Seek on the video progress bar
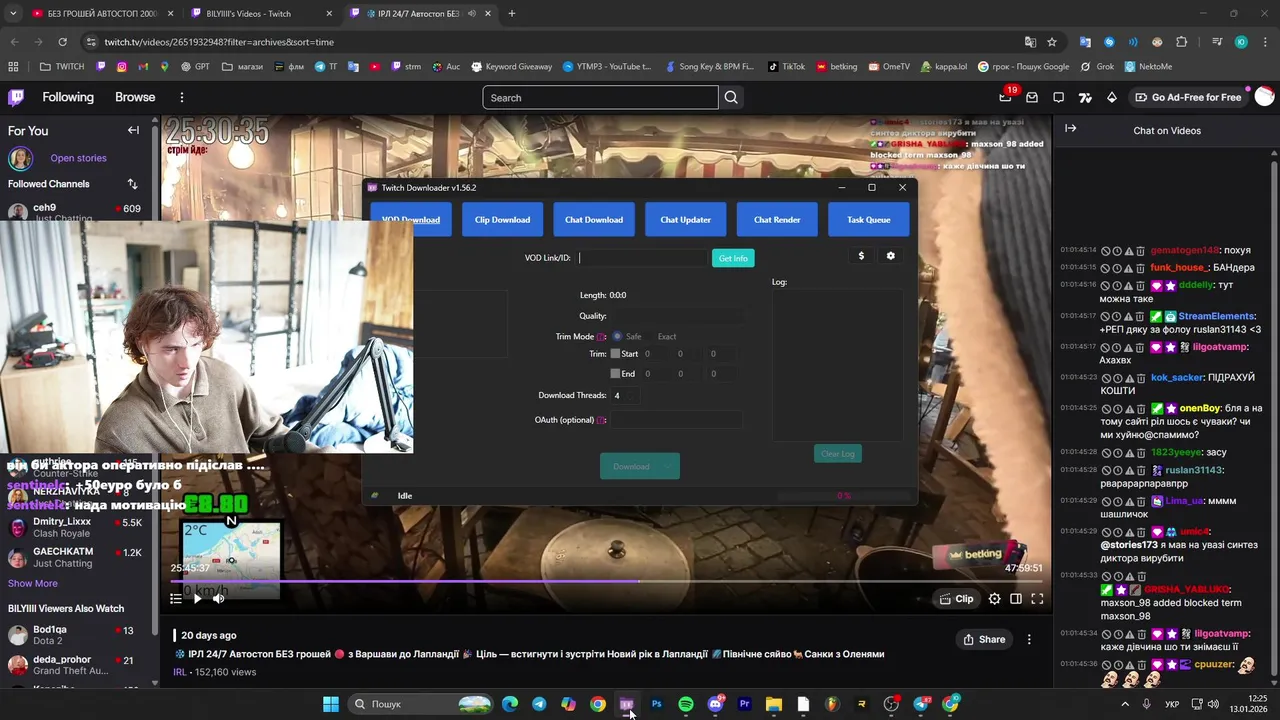Image resolution: width=1280 pixels, height=720 pixels. (x=606, y=581)
